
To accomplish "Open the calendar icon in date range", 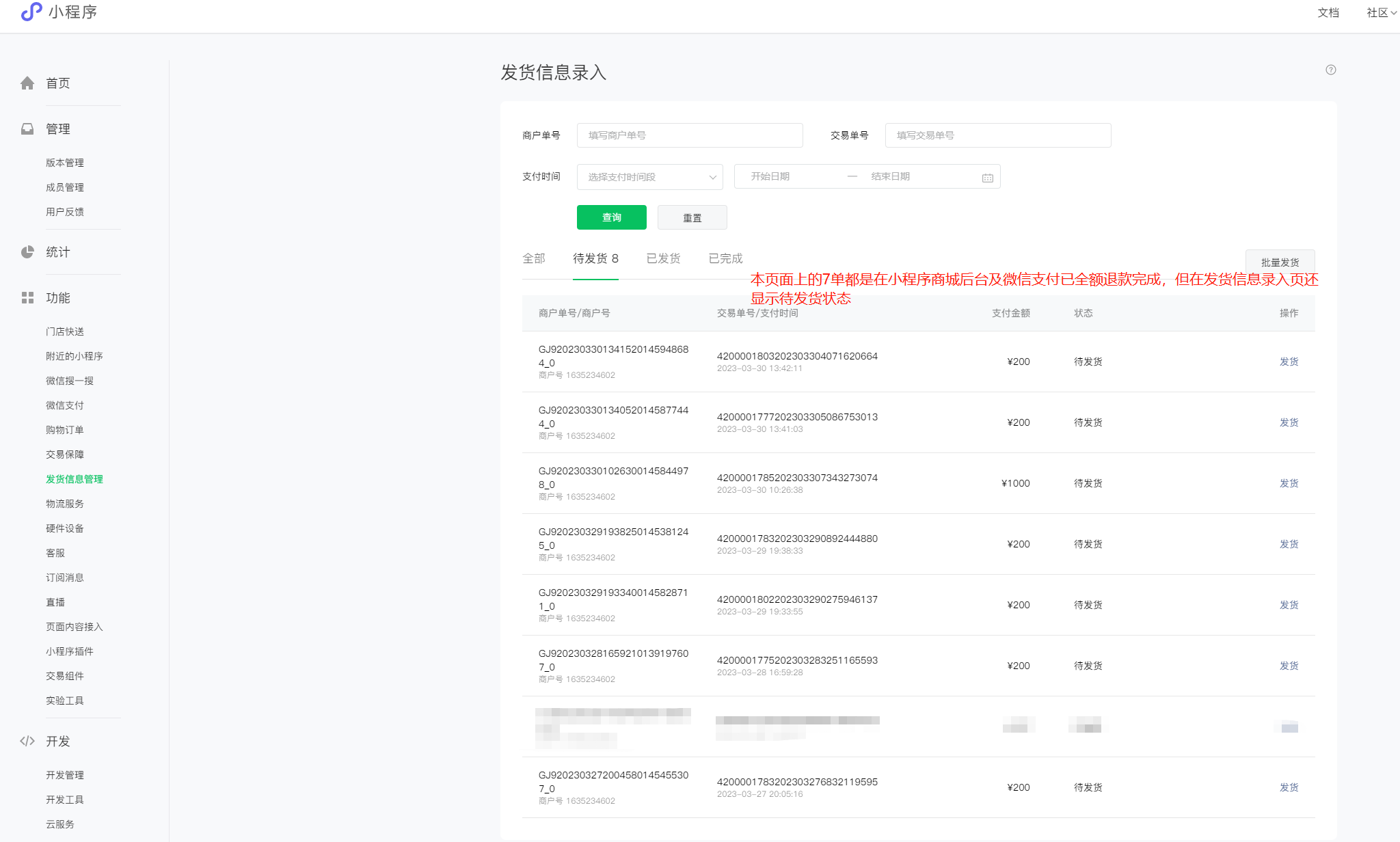I will point(987,178).
